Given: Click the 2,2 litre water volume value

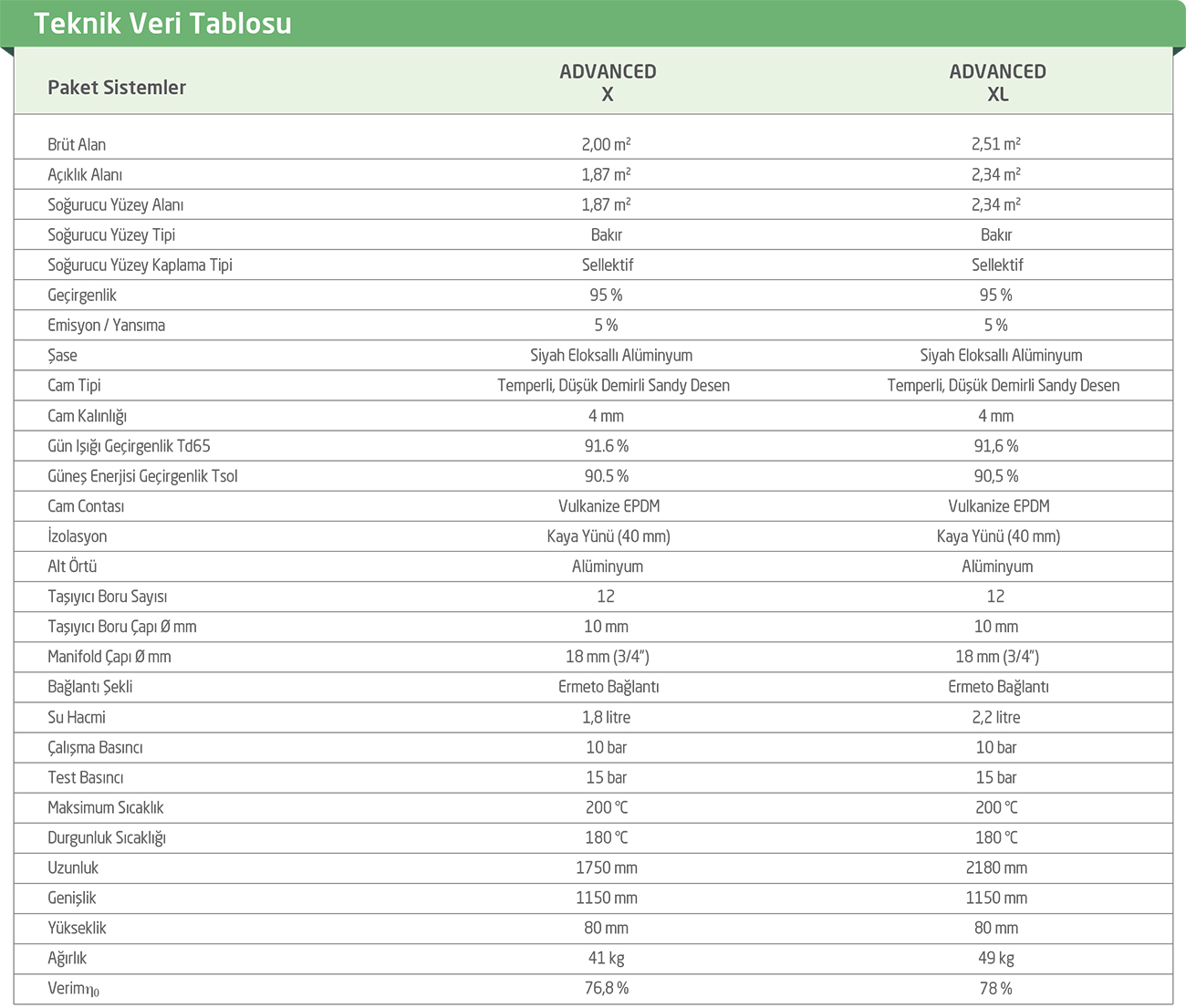Looking at the screenshot, I should [x=996, y=718].
